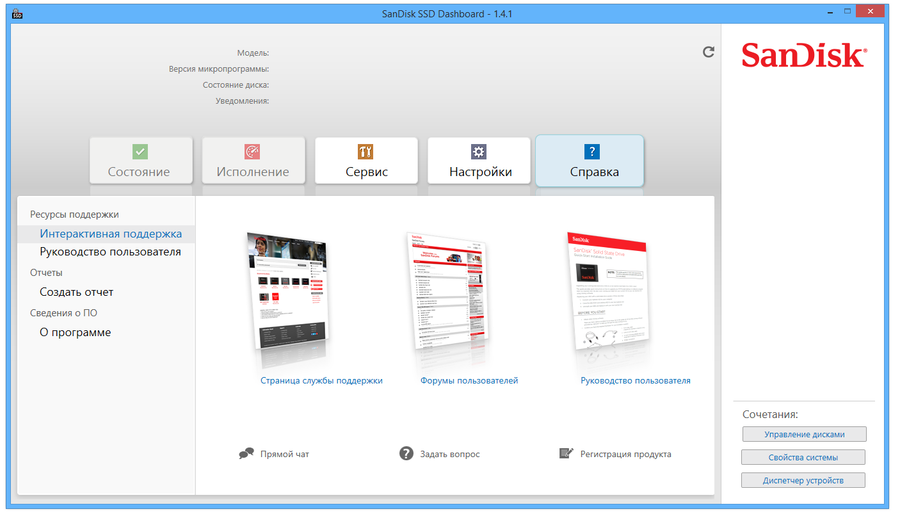Open the Форумы пользователей link

tap(469, 381)
